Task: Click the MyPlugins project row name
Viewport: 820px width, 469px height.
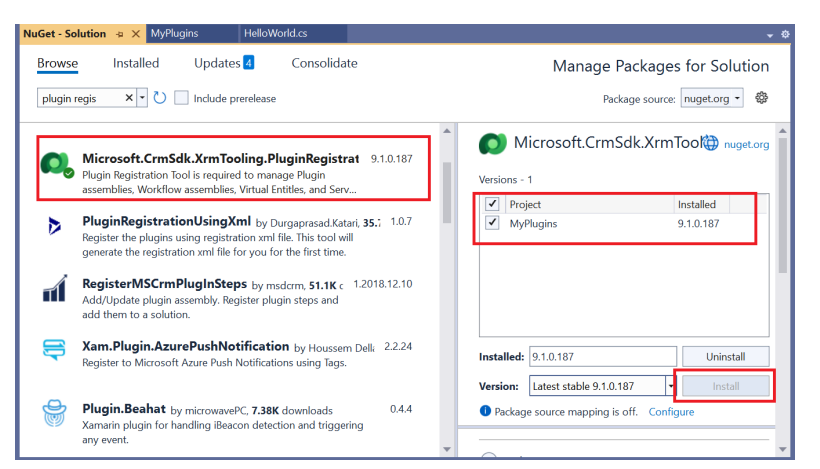Action: click(533, 223)
